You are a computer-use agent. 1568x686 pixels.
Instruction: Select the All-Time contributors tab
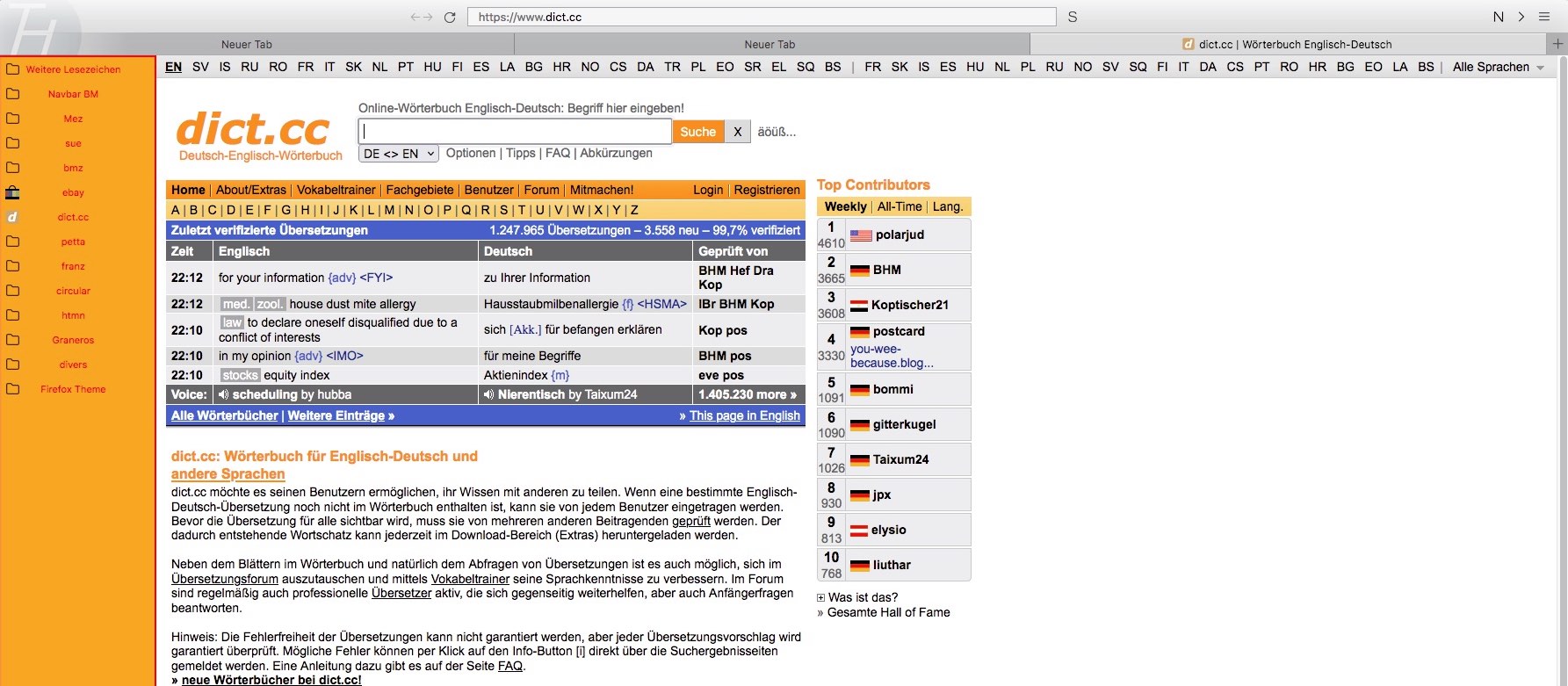click(x=900, y=207)
